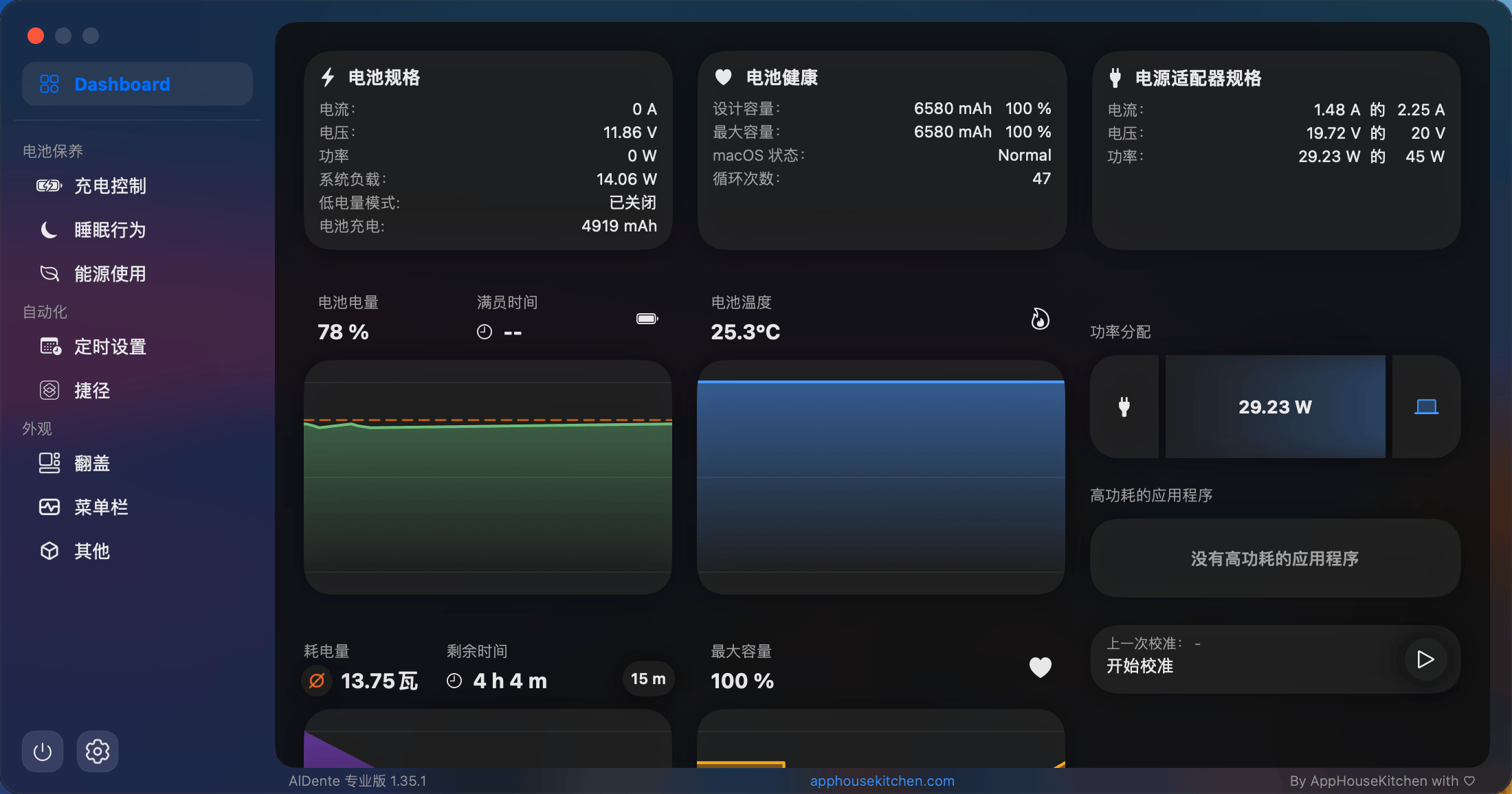Select 睡眠行为 sleep behavior moon icon

(x=49, y=230)
